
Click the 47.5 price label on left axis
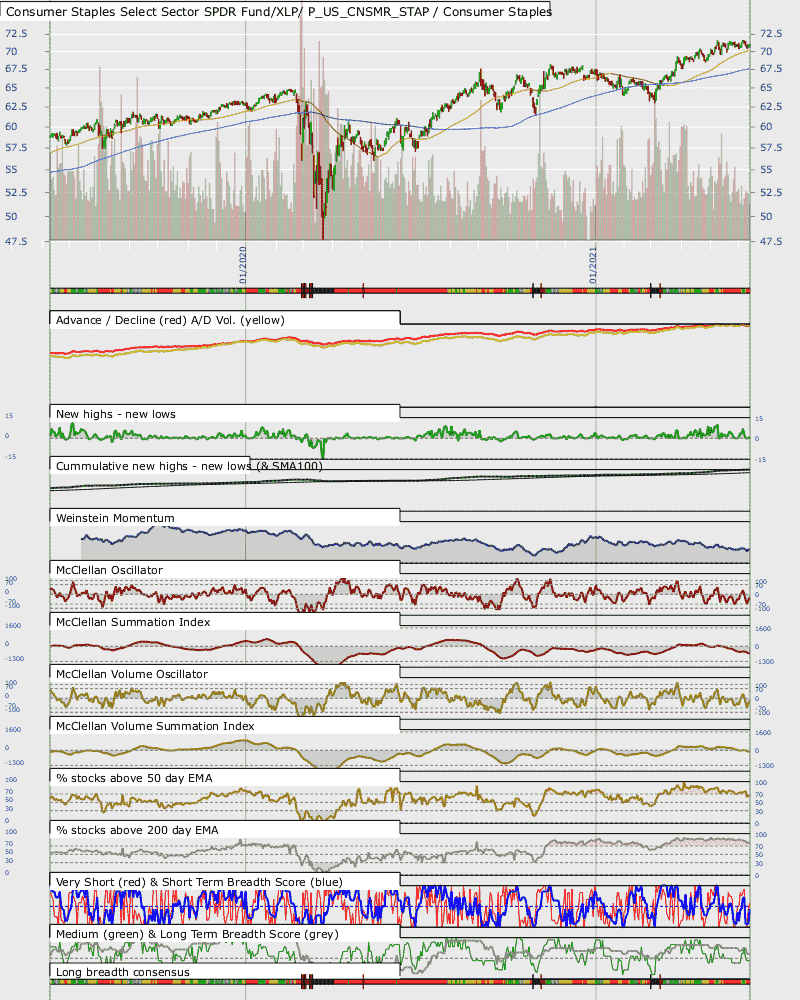(16, 241)
